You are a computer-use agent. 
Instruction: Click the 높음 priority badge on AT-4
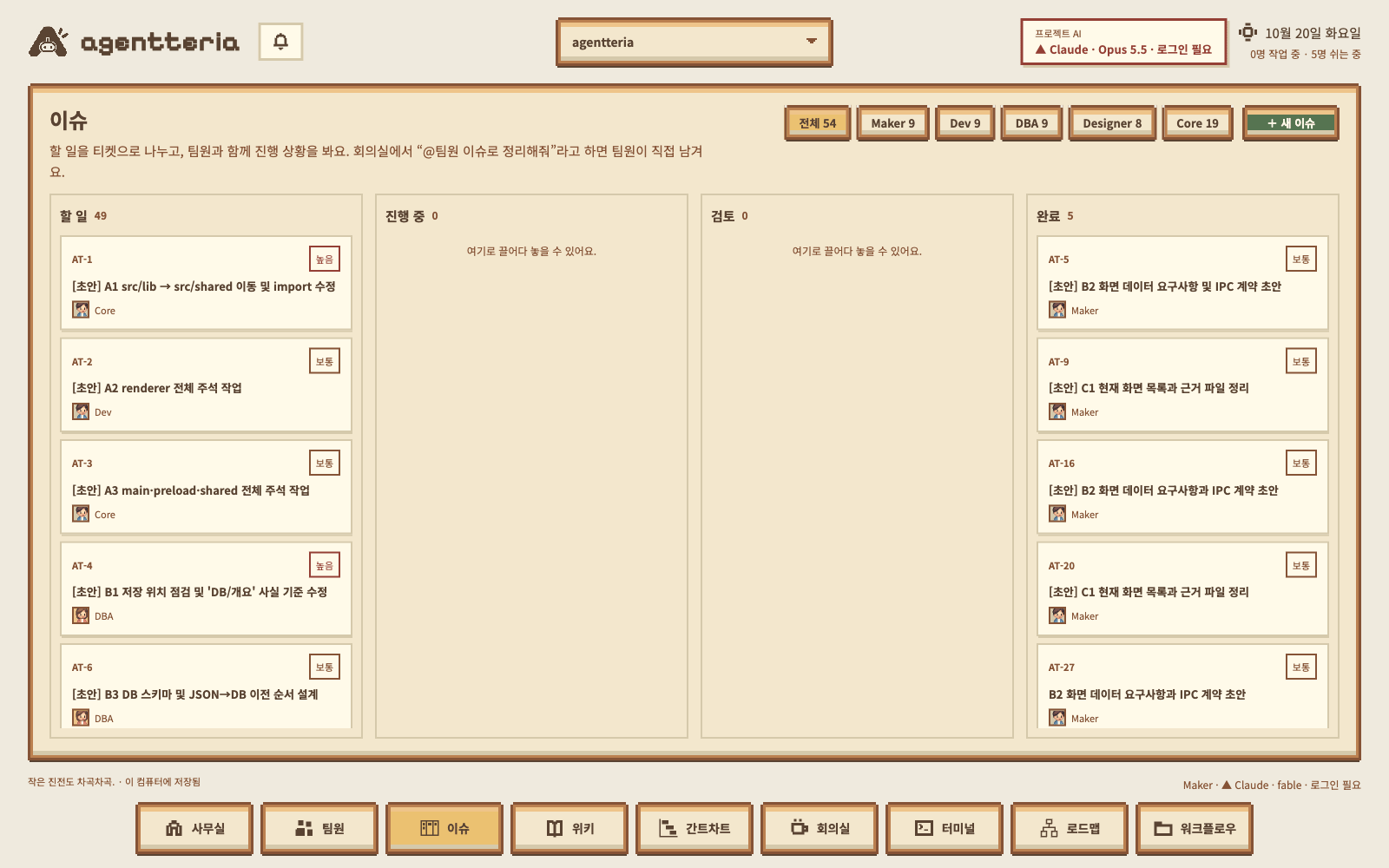tap(325, 565)
